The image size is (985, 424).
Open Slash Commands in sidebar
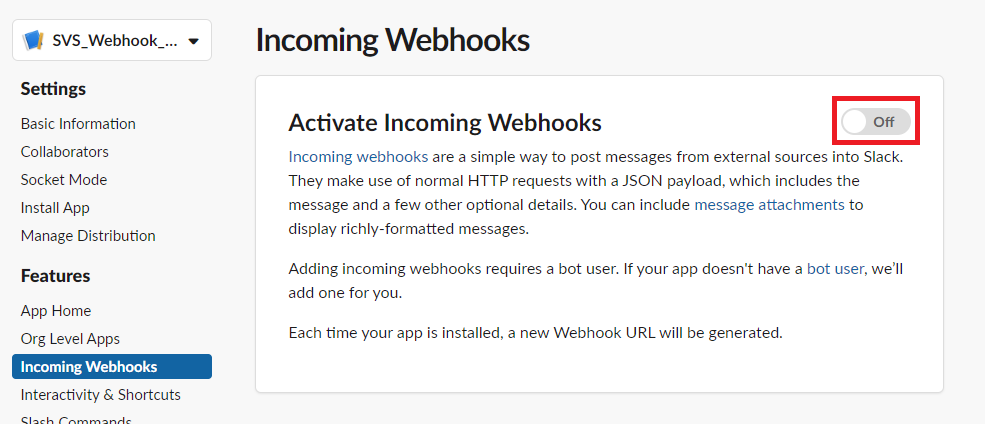[76, 420]
